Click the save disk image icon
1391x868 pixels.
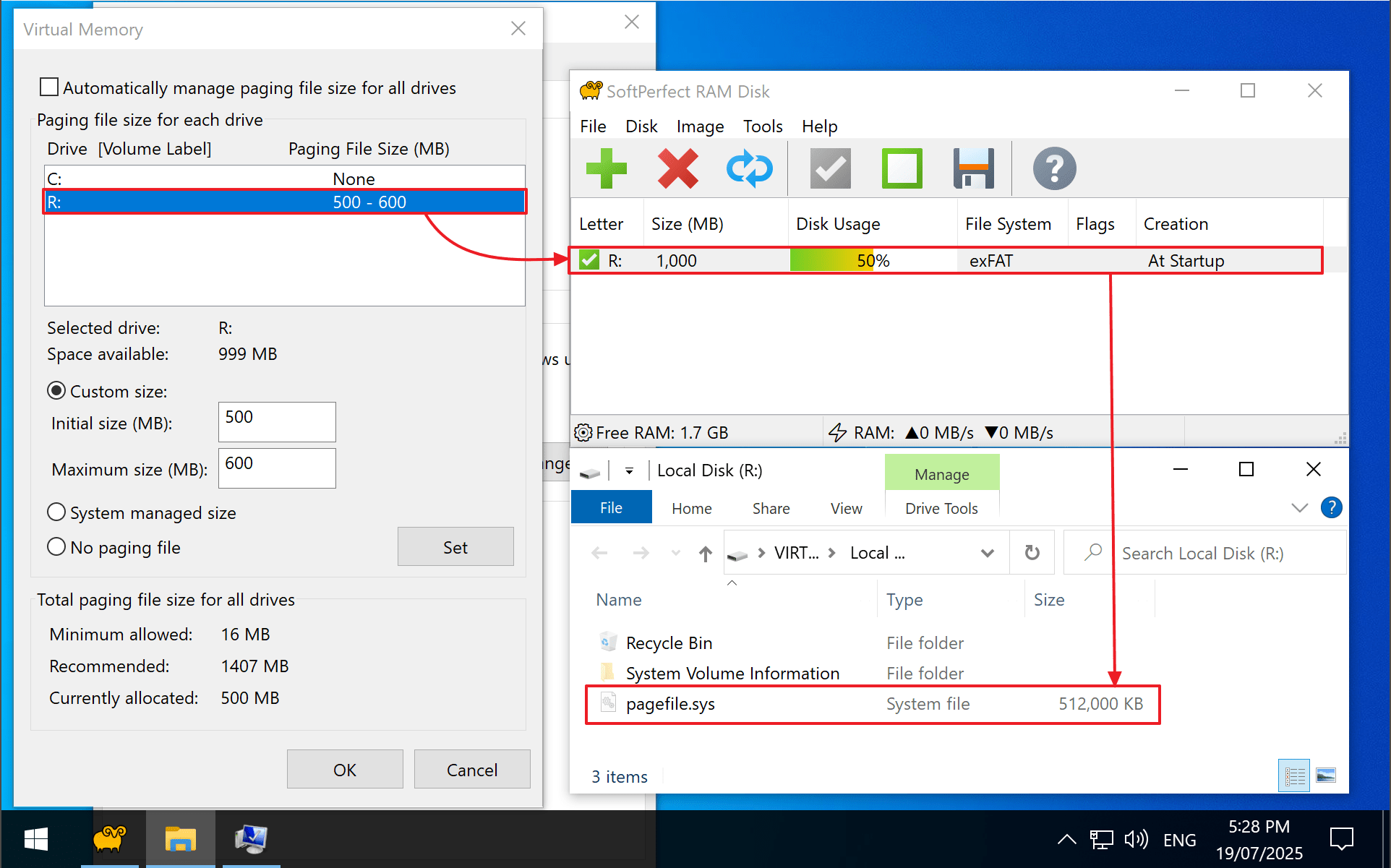974,168
